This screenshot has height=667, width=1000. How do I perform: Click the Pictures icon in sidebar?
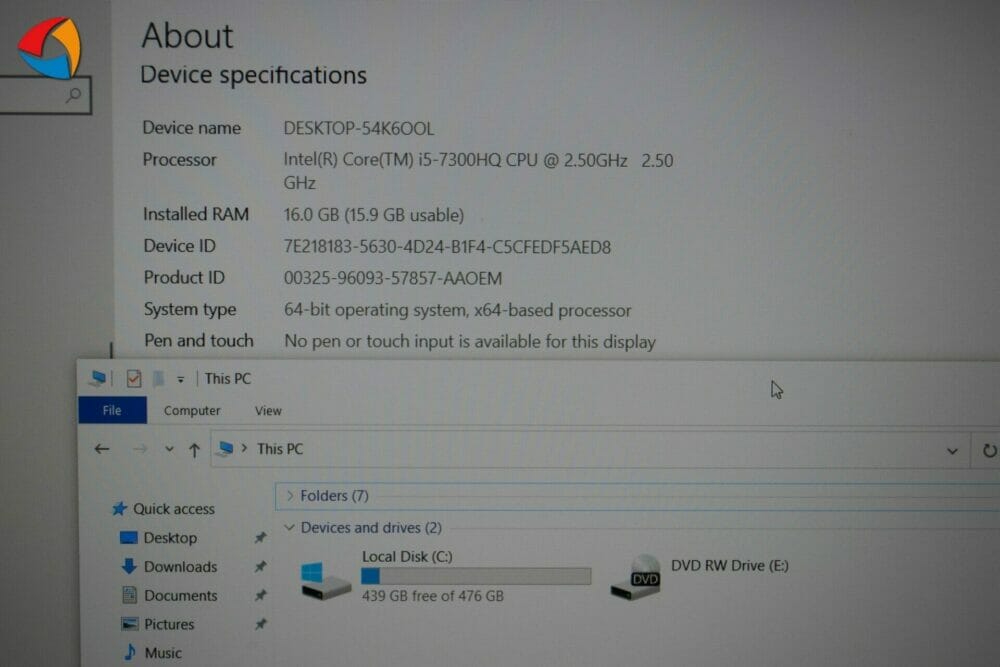pos(129,624)
